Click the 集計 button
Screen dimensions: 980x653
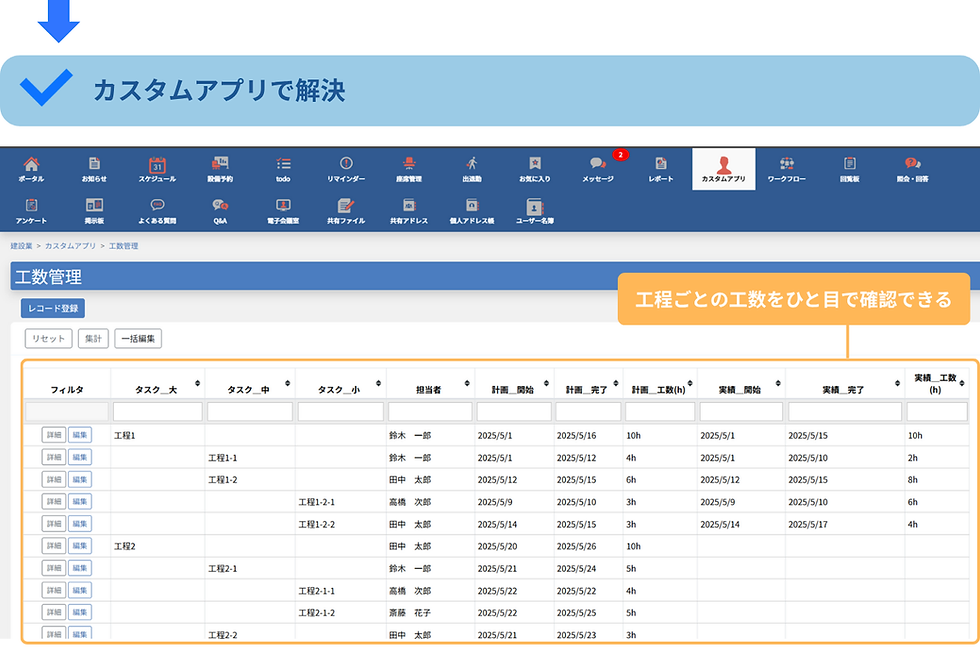tap(94, 339)
